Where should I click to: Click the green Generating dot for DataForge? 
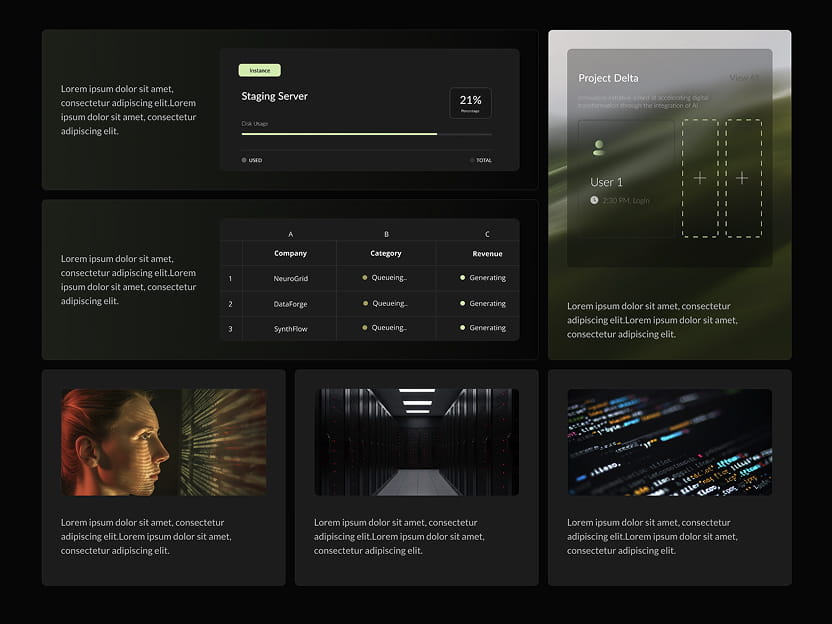click(x=462, y=303)
